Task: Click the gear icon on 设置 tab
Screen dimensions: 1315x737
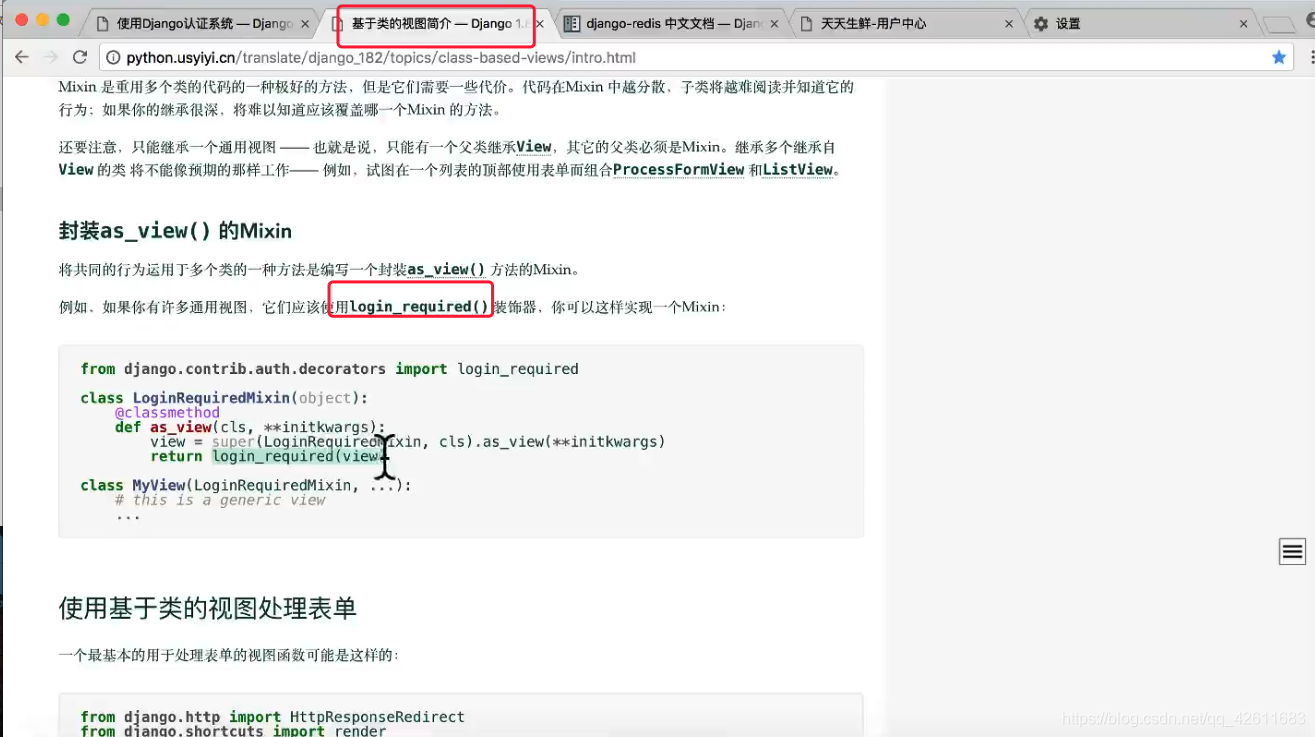Action: coord(1041,23)
